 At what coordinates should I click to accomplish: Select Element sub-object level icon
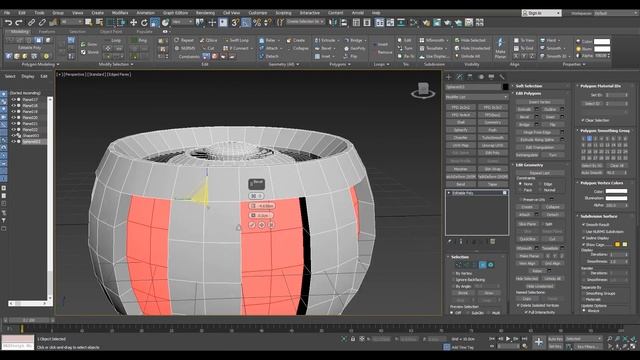491,265
